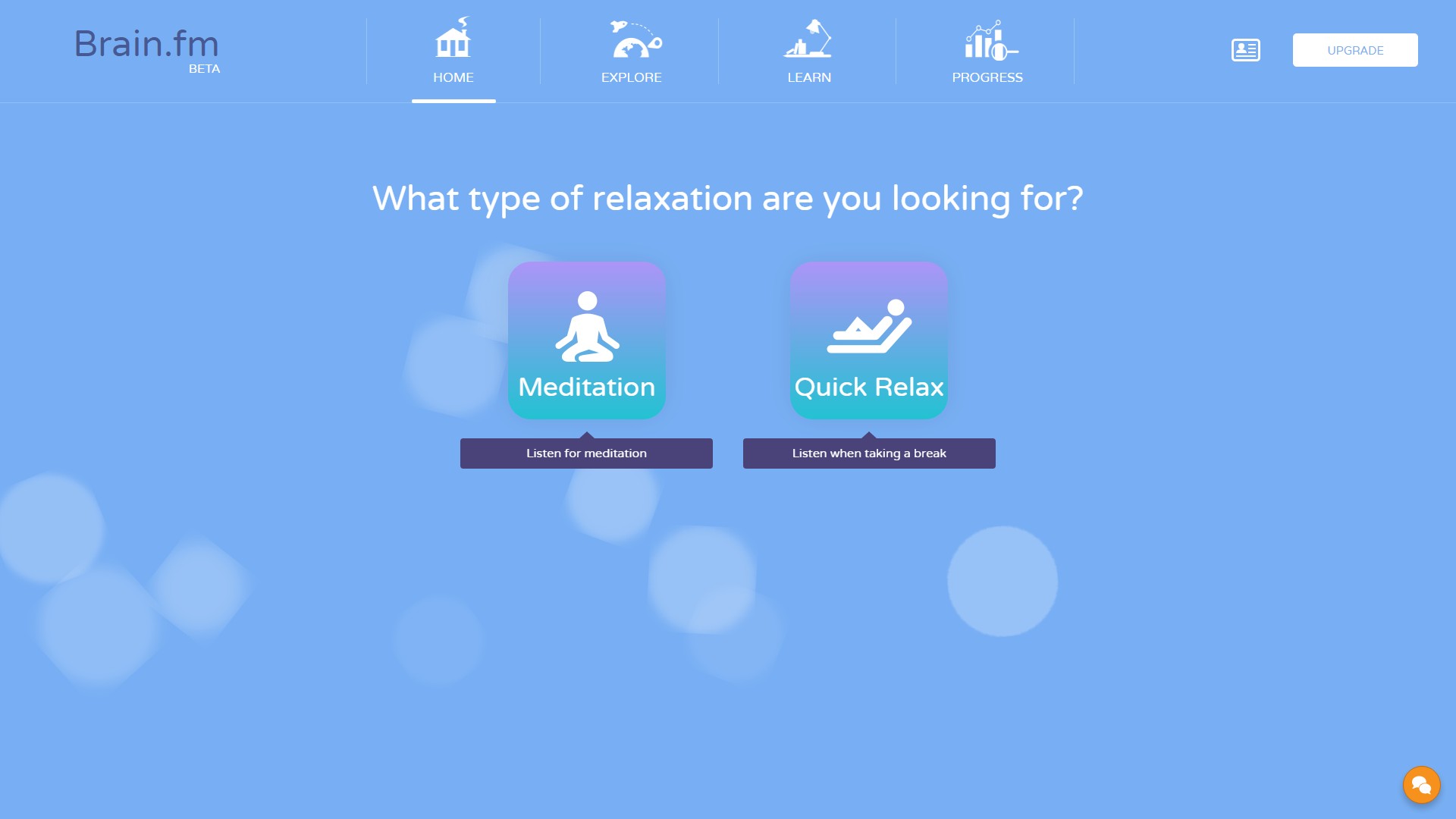Click the user profile icon

point(1246,50)
